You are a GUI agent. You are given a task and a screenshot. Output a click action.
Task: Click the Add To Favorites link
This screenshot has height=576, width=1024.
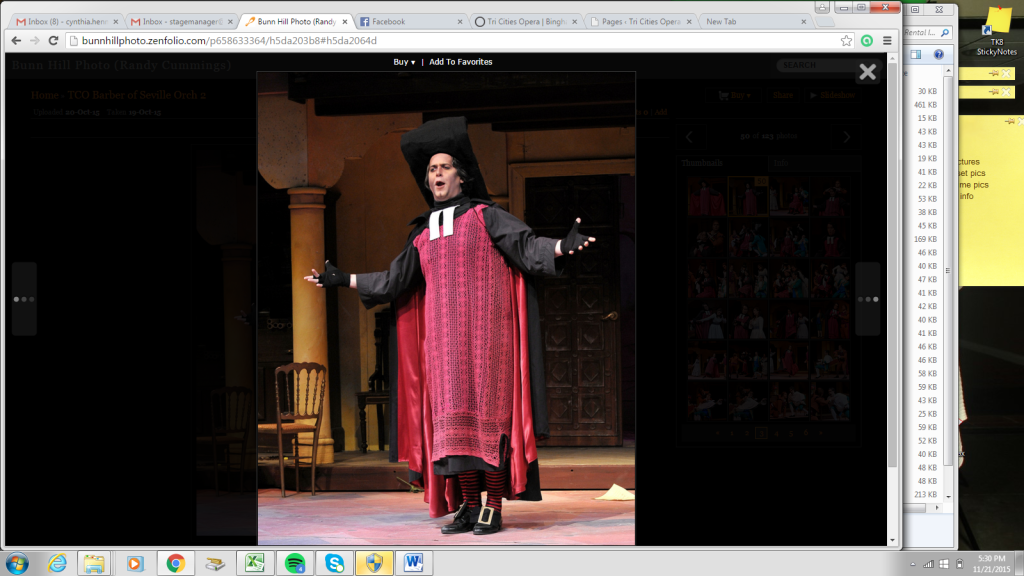point(461,62)
